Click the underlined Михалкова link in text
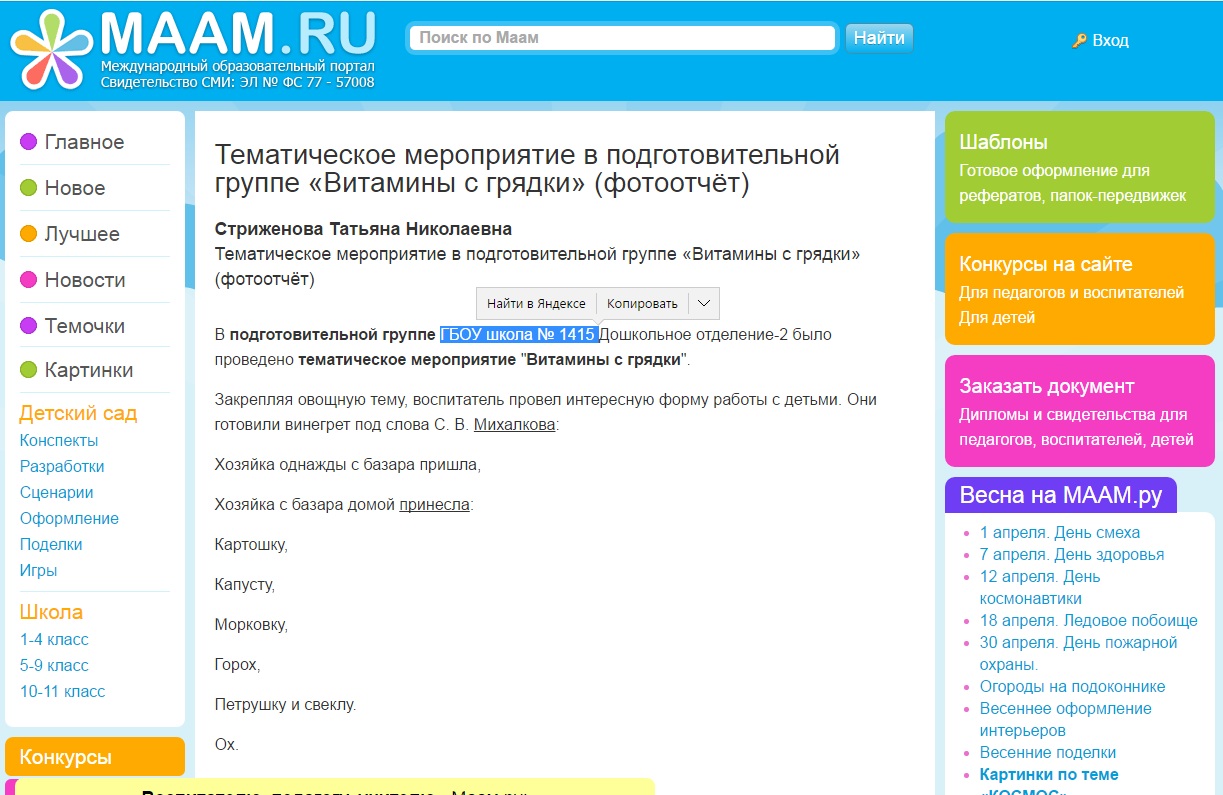 click(x=514, y=424)
